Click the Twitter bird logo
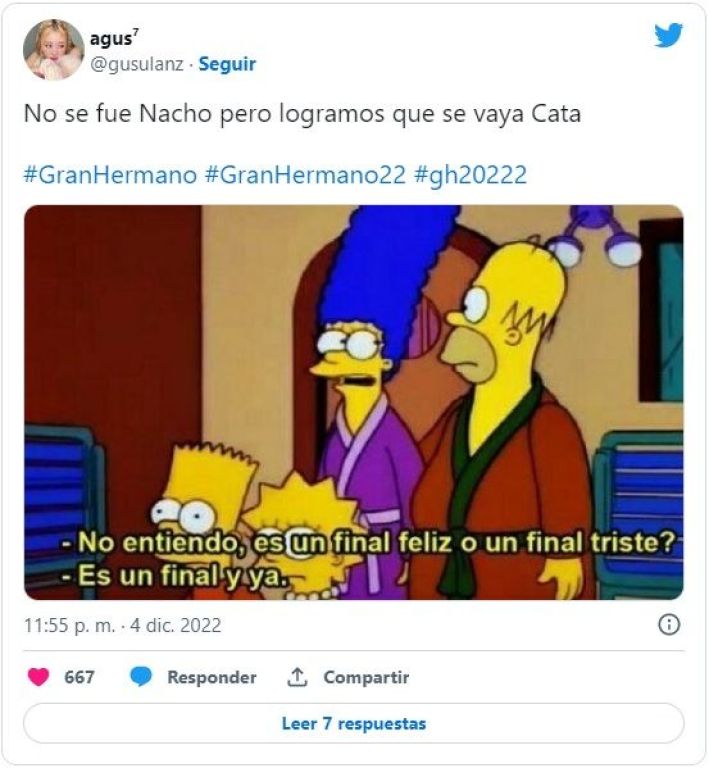 [x=669, y=35]
